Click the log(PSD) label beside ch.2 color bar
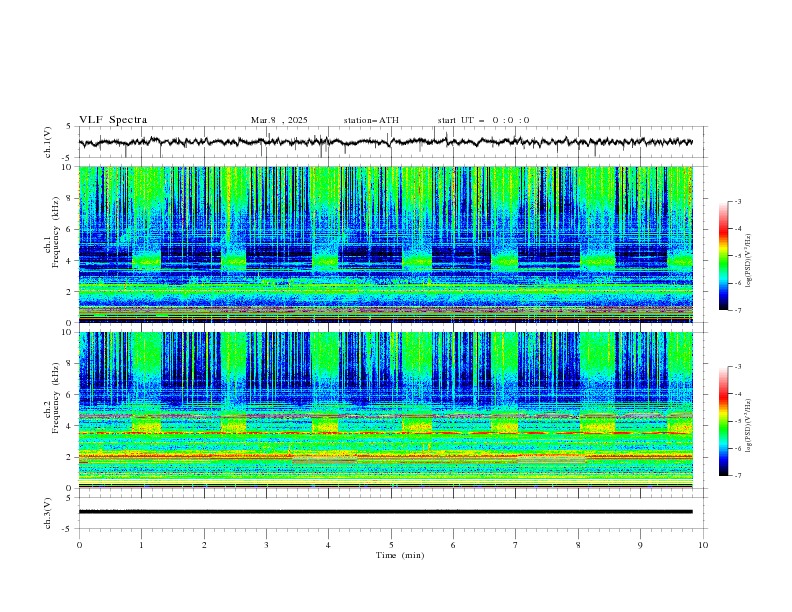 749,426
